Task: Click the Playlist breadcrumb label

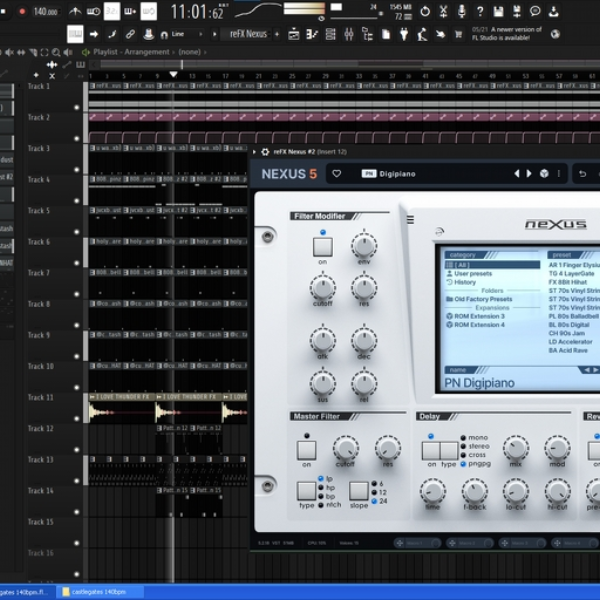Action: pyautogui.click(x=105, y=52)
